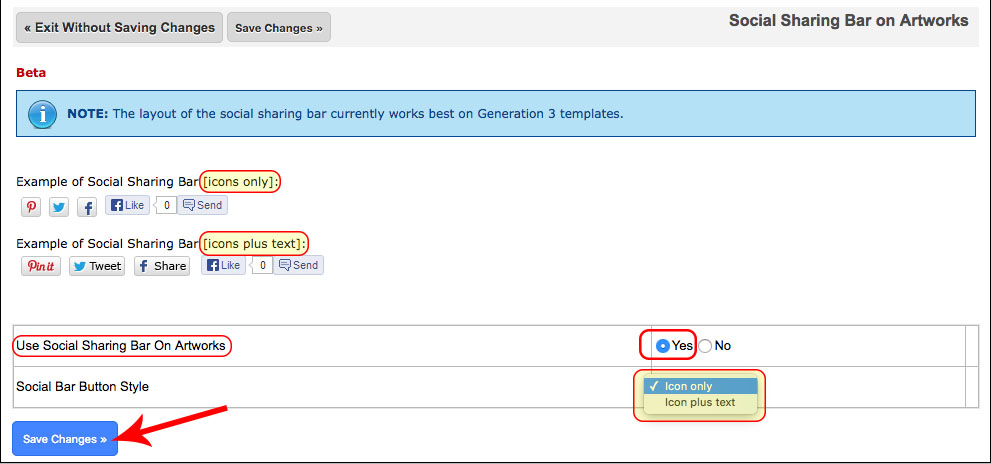Screen dimensions: 991x464
Task: Select No for Social Sharing Bar
Action: tap(706, 346)
